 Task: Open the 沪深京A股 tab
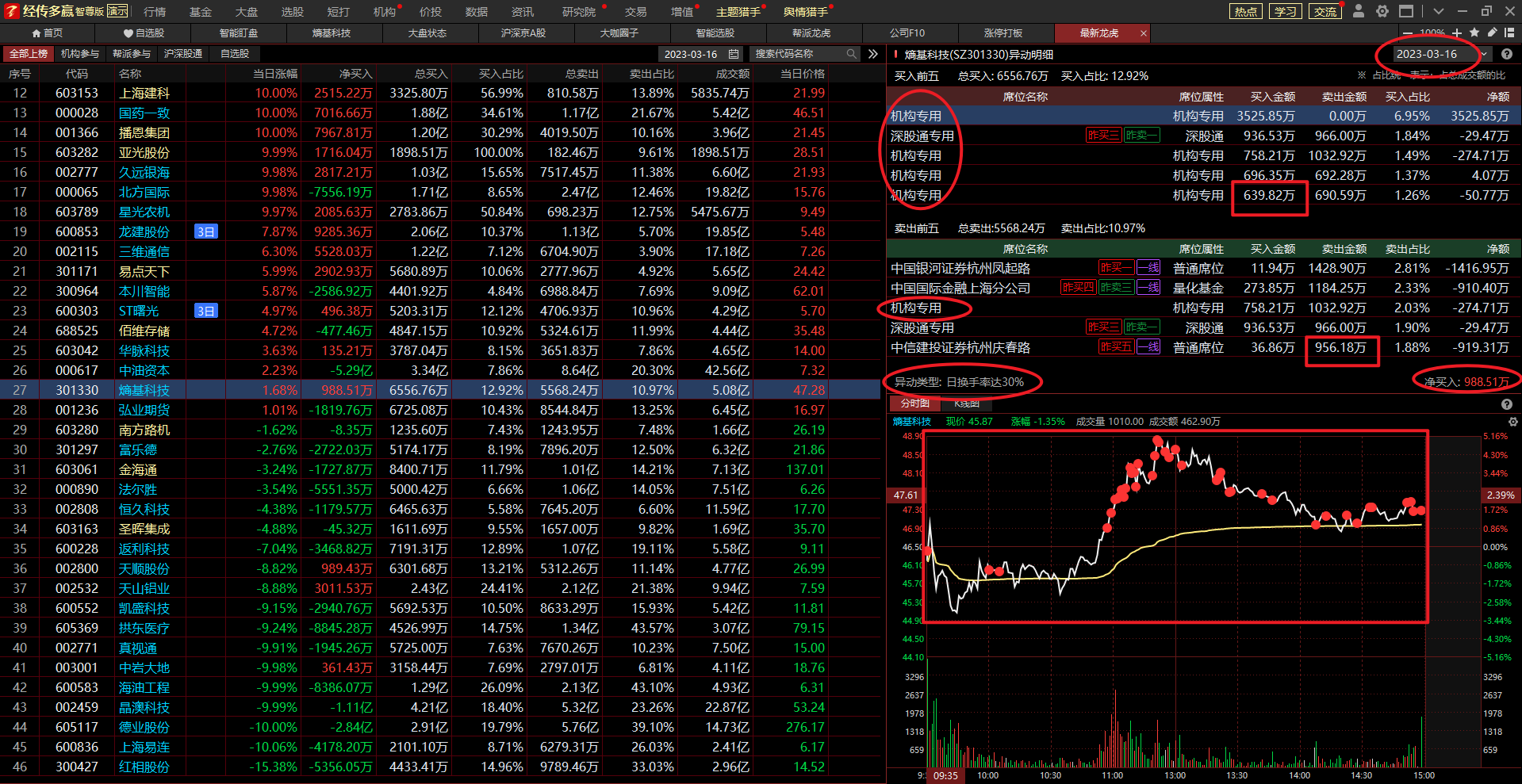click(523, 33)
